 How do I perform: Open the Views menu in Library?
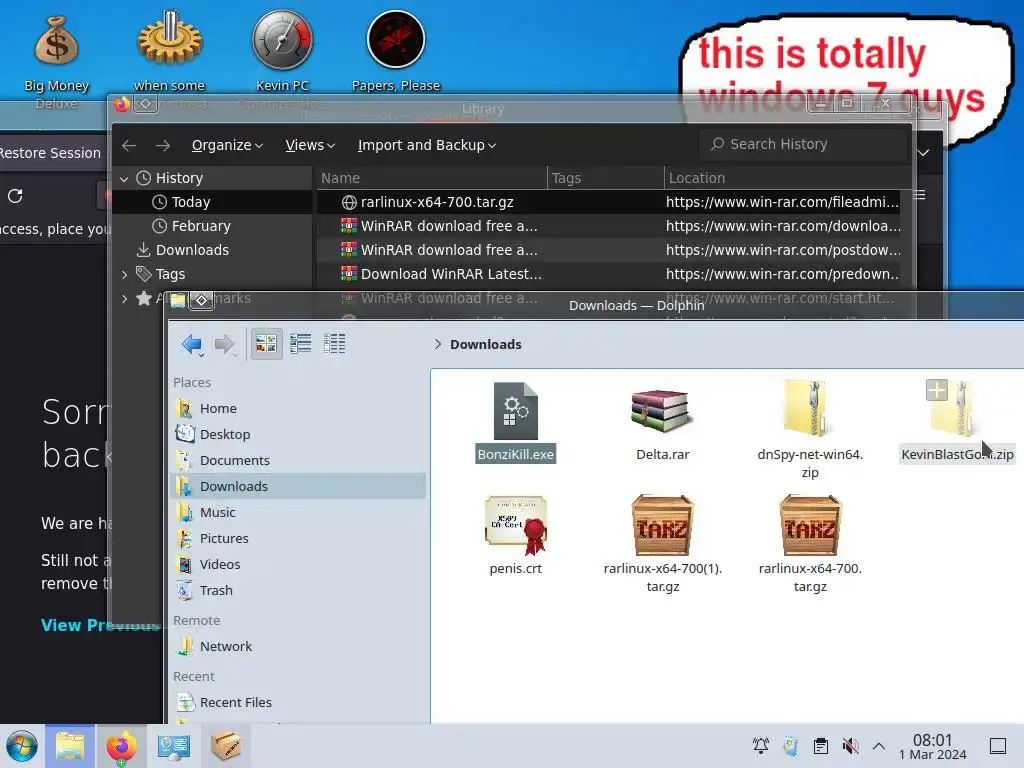pos(310,145)
